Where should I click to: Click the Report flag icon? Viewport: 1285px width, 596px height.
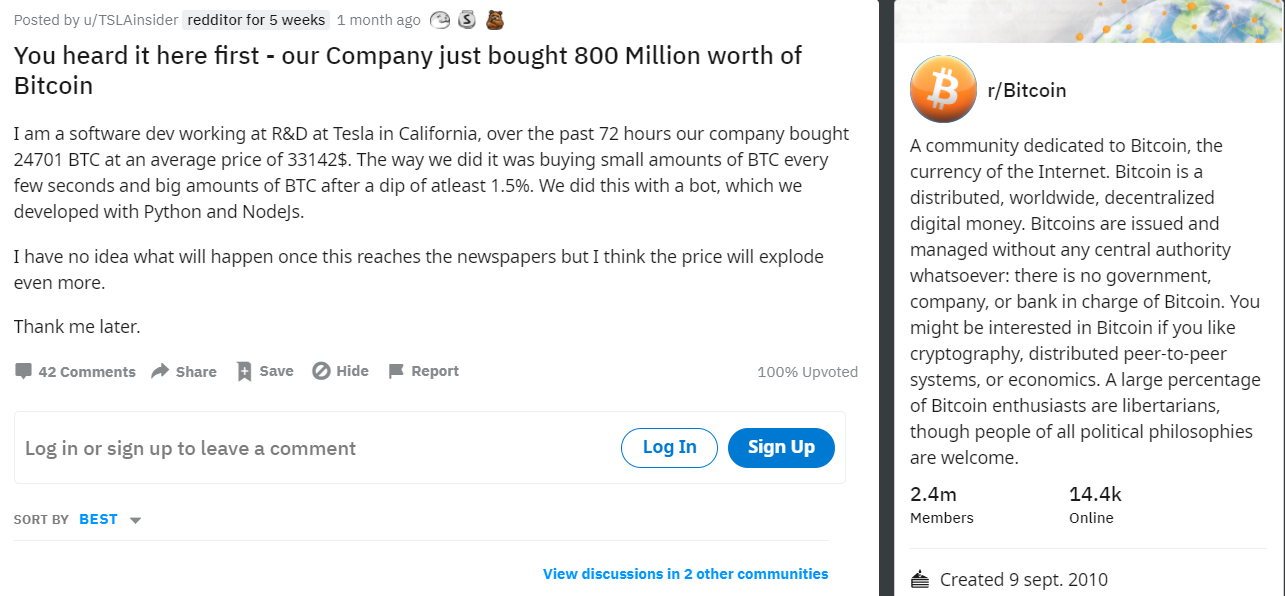tap(396, 371)
